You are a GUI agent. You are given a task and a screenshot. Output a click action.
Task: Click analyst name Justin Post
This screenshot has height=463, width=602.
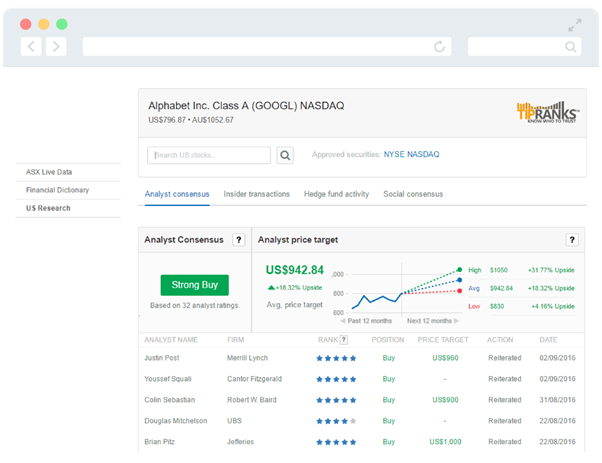coord(162,358)
